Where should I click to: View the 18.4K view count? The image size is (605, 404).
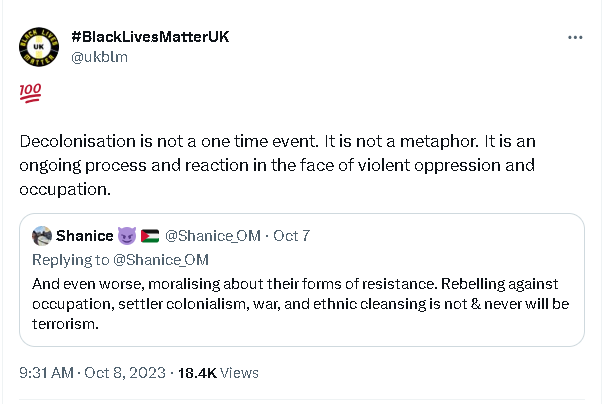coord(197,373)
